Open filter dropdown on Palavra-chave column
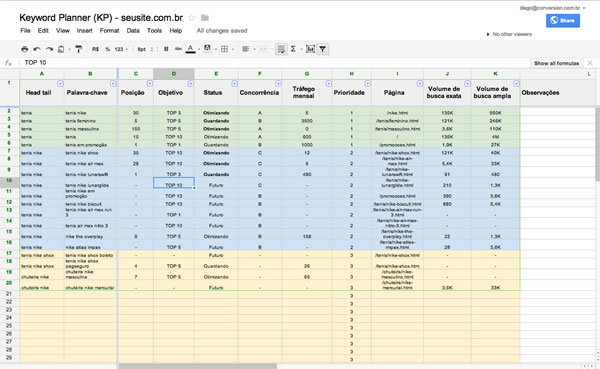This screenshot has width=600, height=369. click(x=113, y=83)
